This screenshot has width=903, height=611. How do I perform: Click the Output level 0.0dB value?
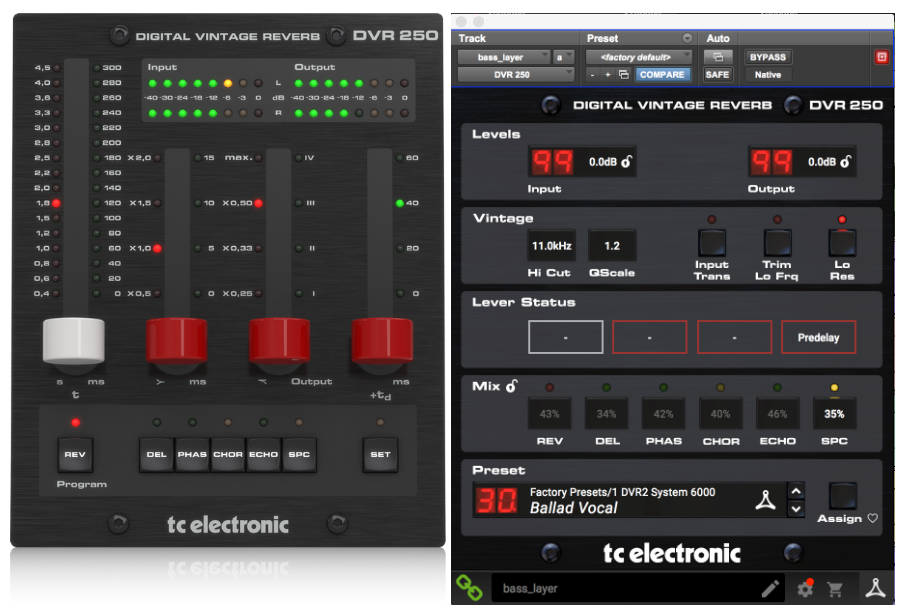pos(822,162)
